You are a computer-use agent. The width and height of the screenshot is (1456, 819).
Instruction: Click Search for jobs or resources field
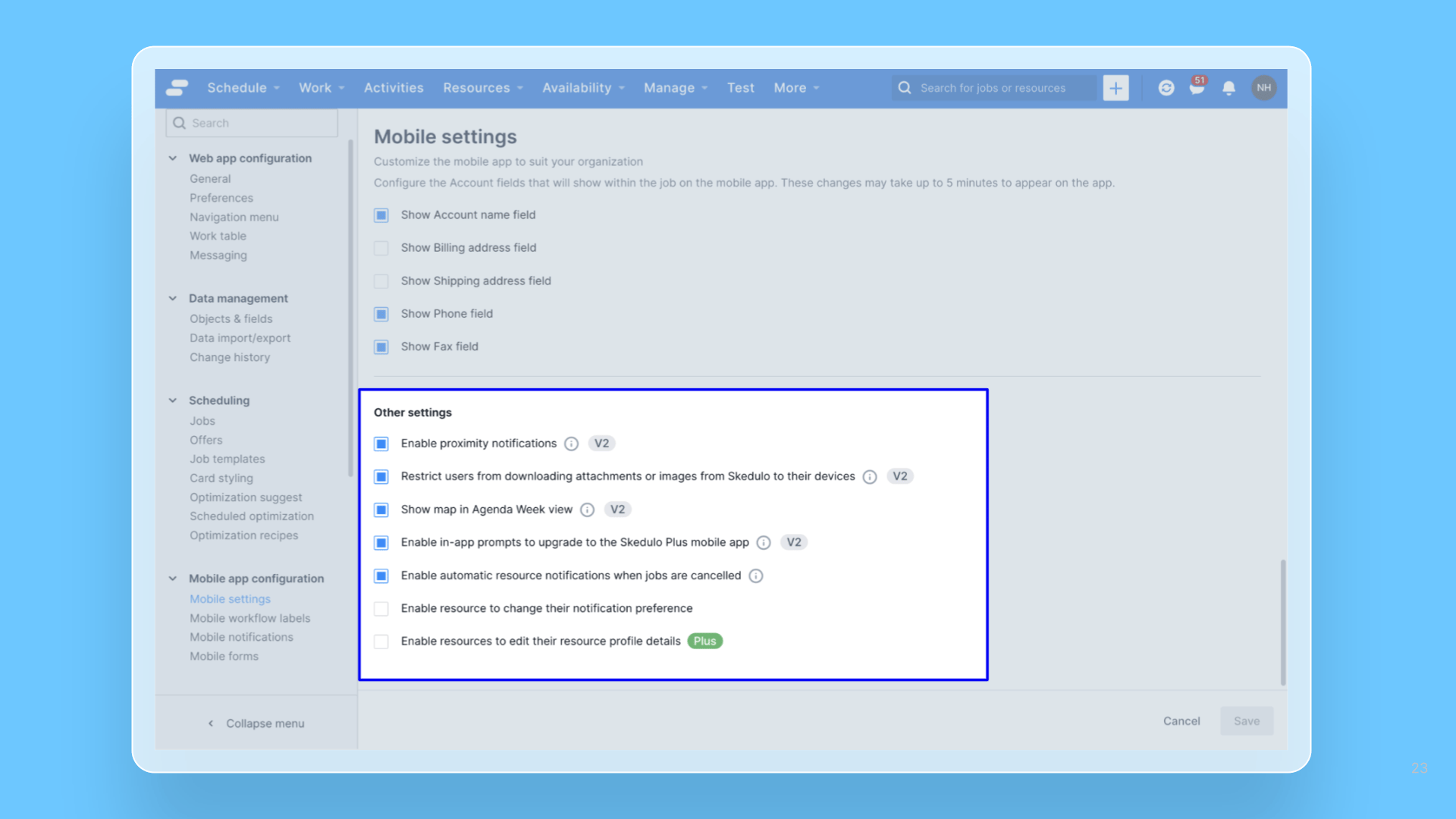click(994, 88)
